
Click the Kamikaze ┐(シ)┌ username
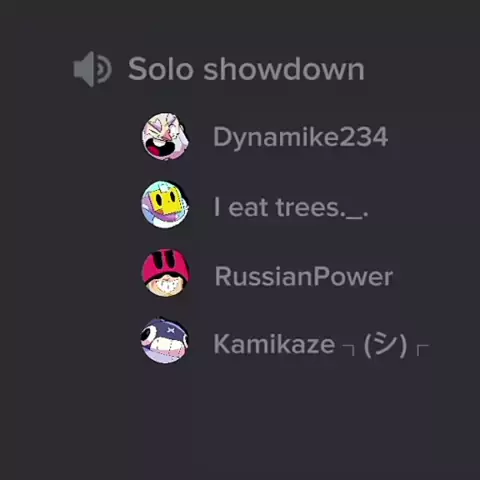(321, 345)
